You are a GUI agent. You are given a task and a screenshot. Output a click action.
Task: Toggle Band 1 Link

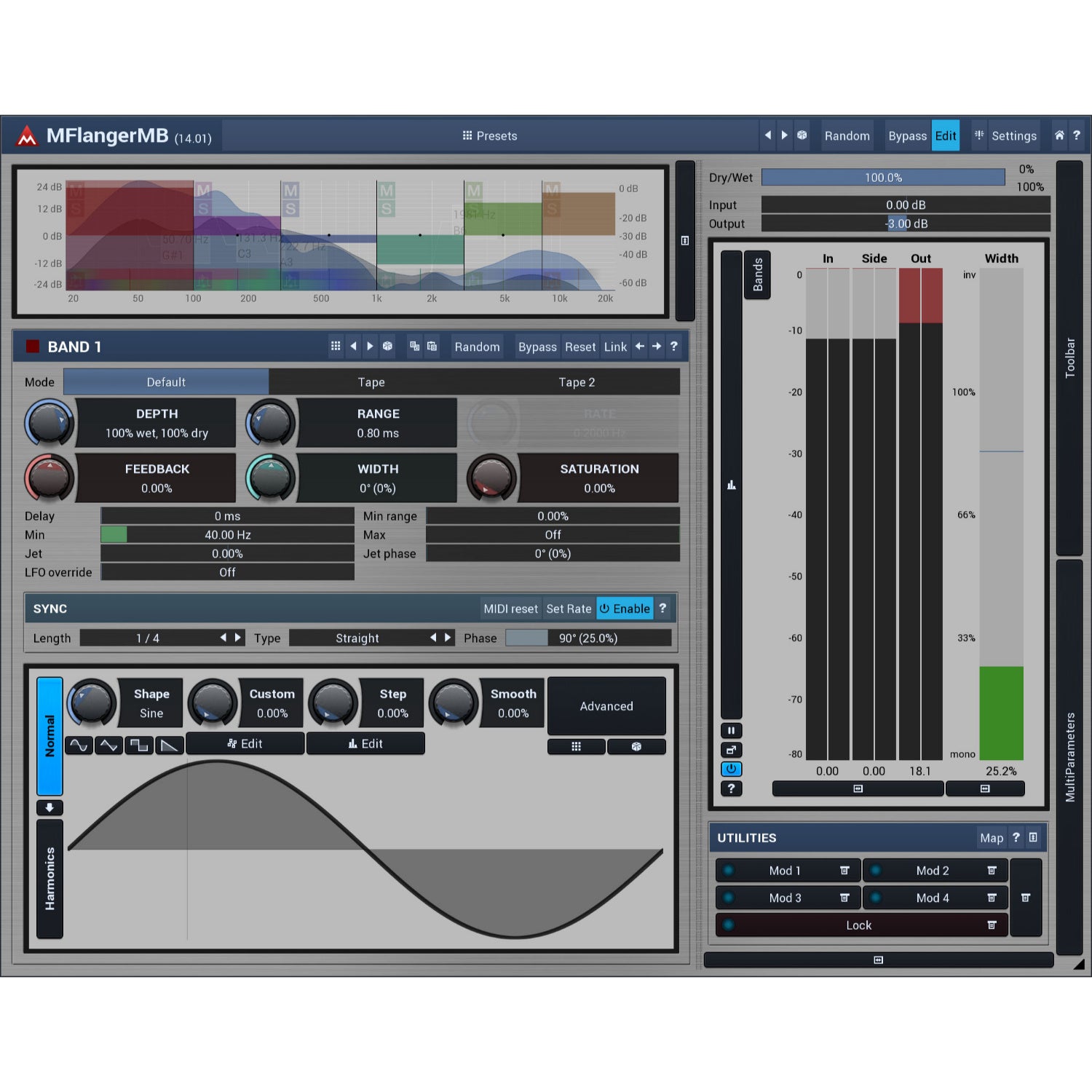pos(615,347)
